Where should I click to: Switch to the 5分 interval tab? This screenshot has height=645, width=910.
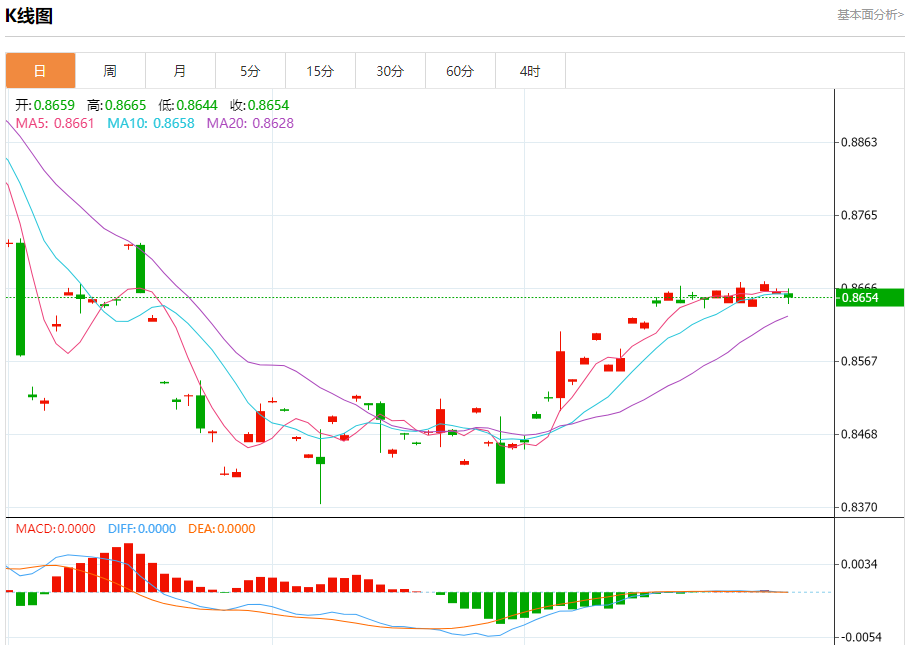(x=250, y=71)
